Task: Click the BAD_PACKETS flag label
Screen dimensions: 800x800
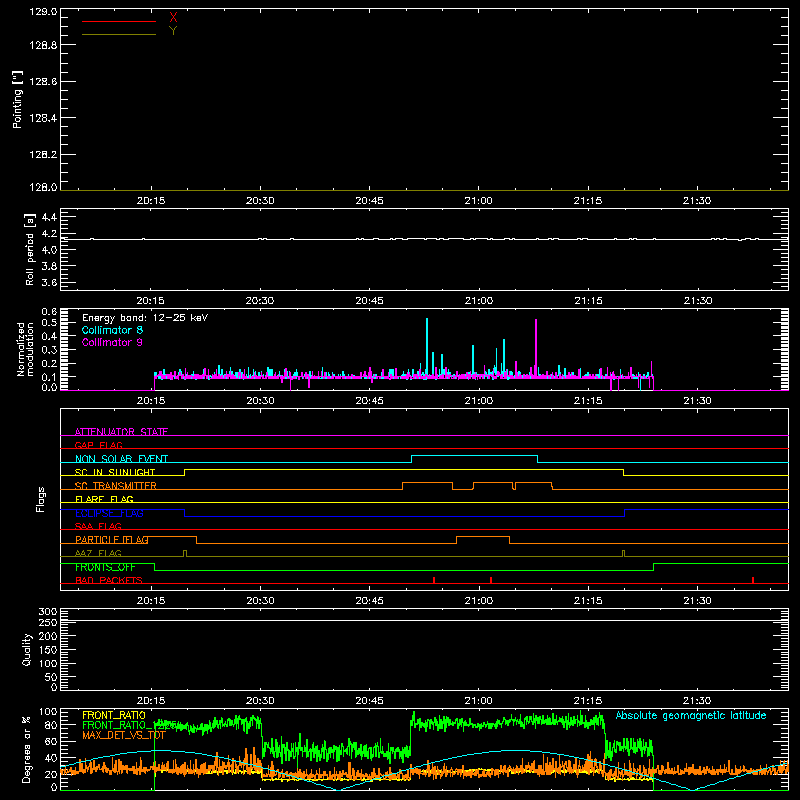Action: pyautogui.click(x=109, y=581)
